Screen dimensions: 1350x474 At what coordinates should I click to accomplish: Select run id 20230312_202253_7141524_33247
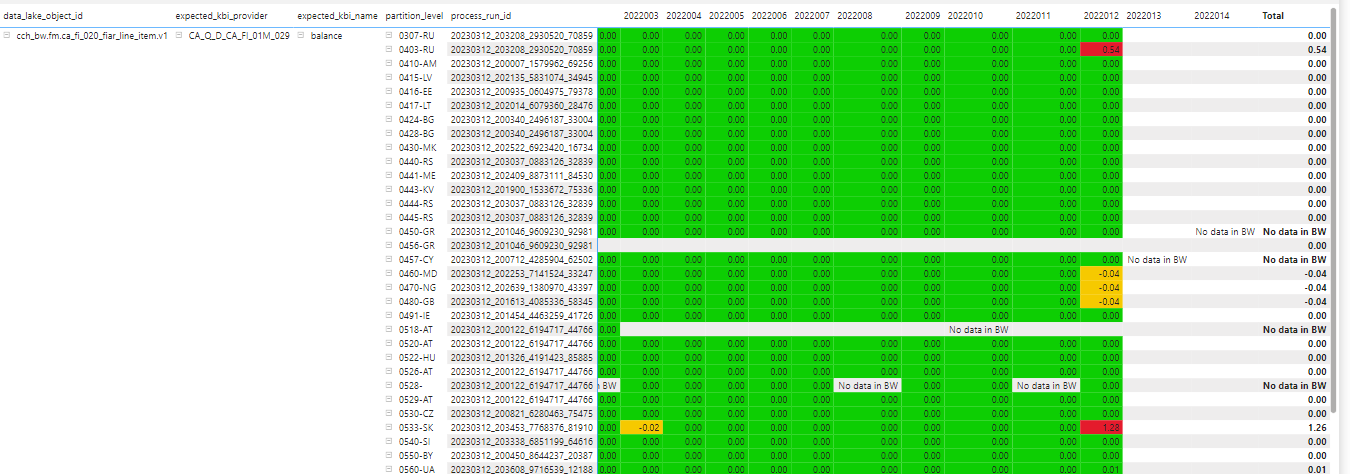point(522,273)
